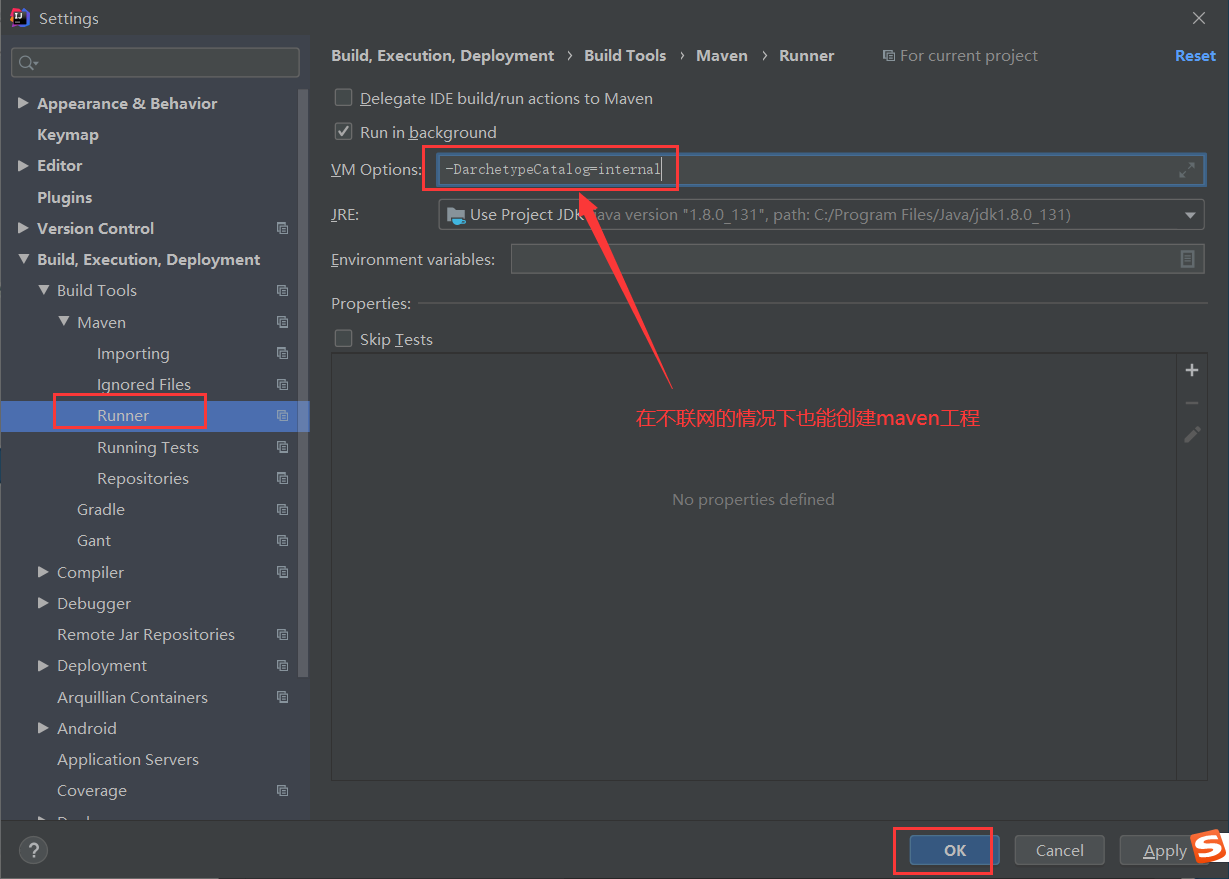This screenshot has width=1229, height=879.
Task: Click the Sogou input method tray icon
Action: click(1209, 847)
